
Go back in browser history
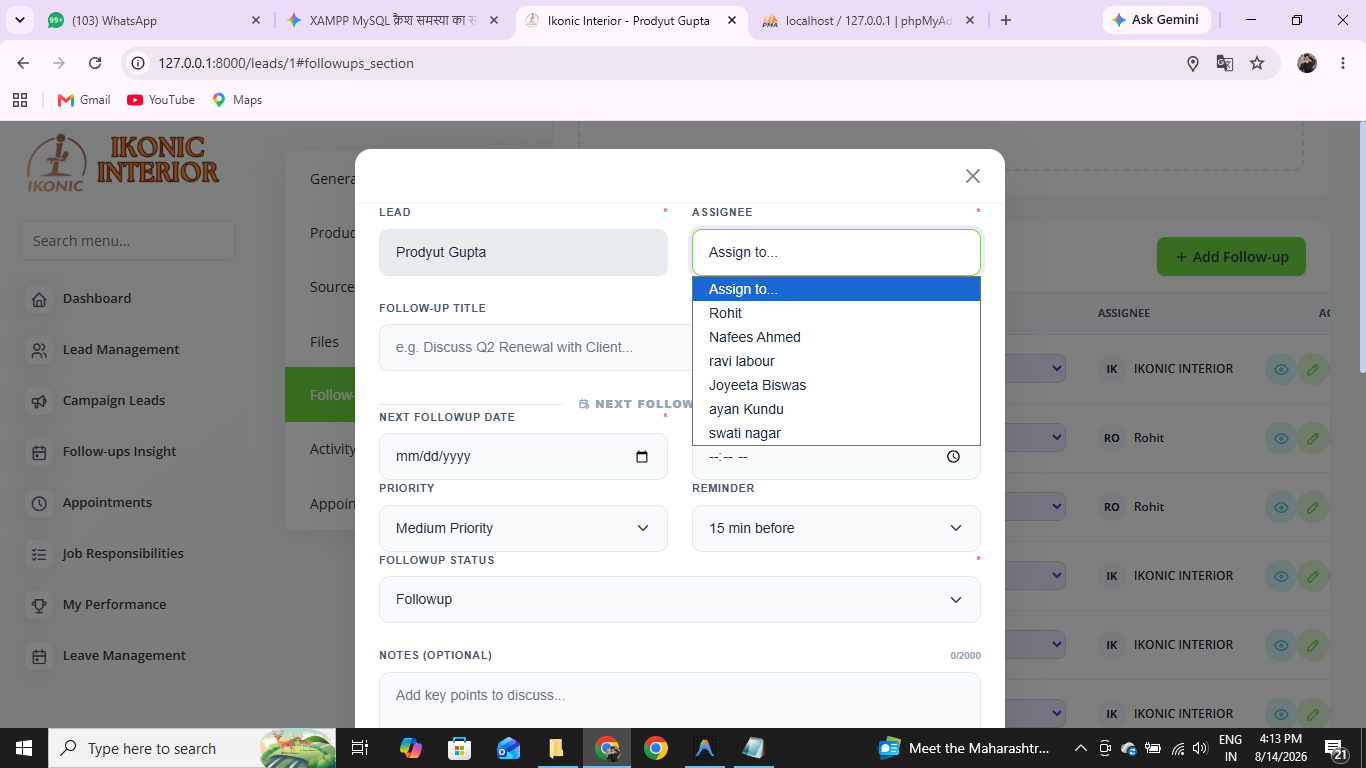tap(23, 63)
